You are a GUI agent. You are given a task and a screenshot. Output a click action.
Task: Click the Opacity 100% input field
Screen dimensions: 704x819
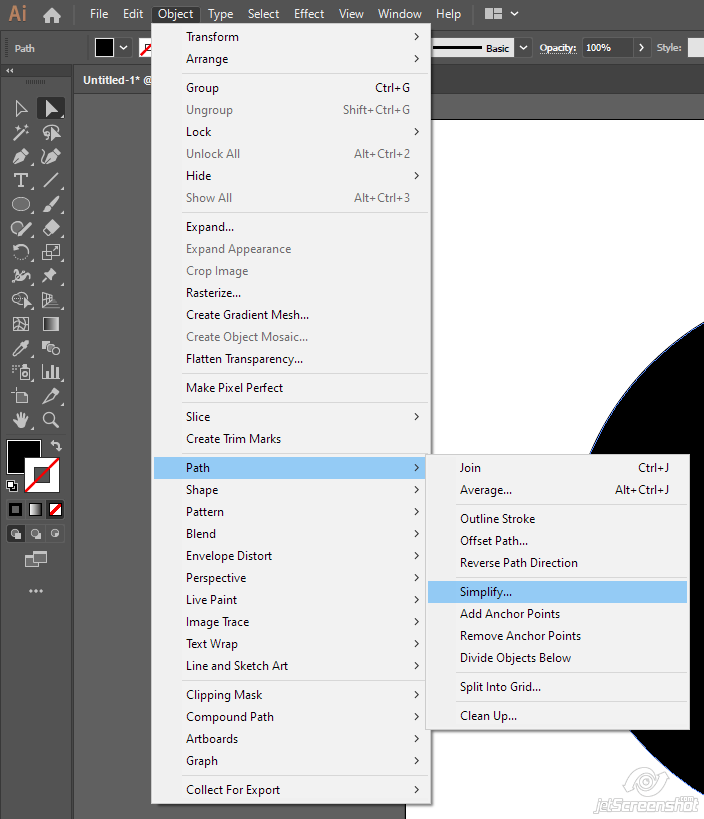tap(607, 48)
